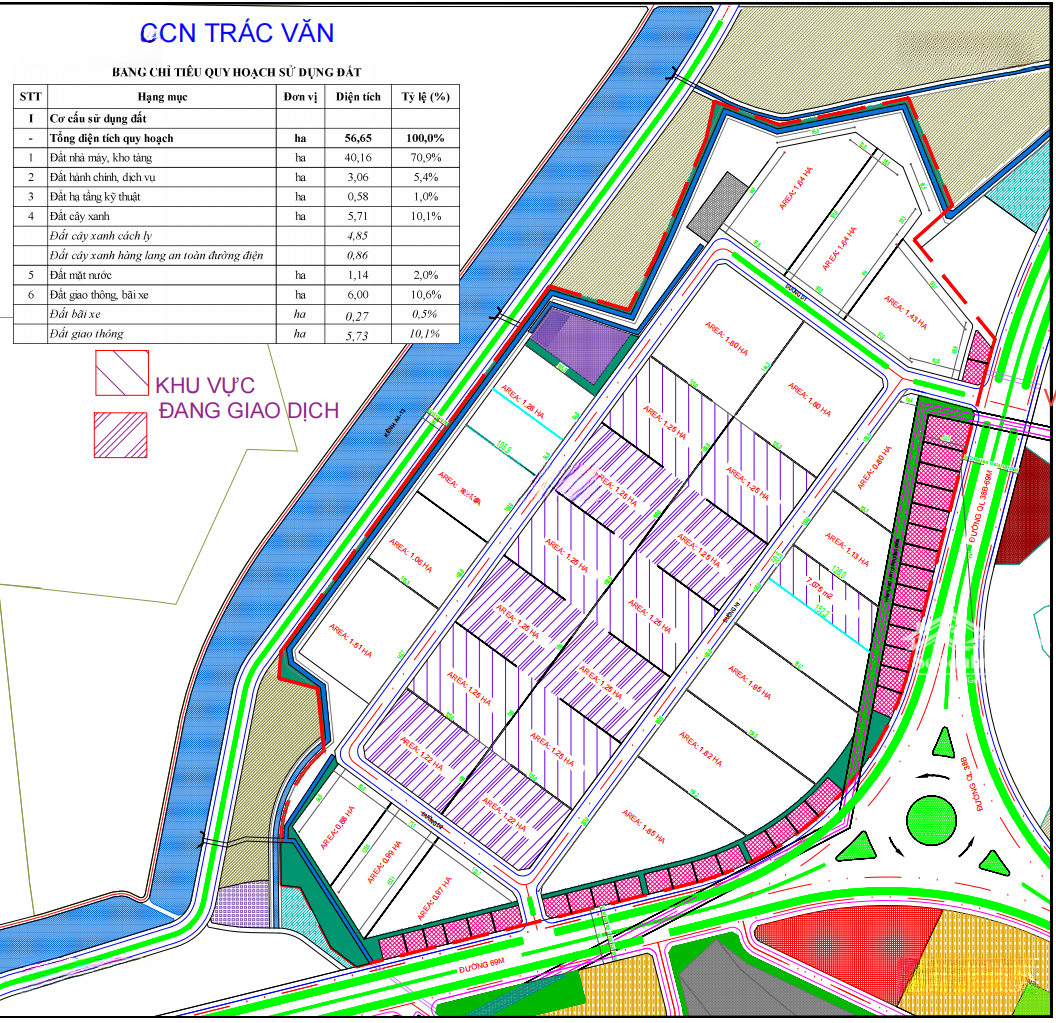Click the Diện tích column header
The width and height of the screenshot is (1056, 1023).
[358, 97]
